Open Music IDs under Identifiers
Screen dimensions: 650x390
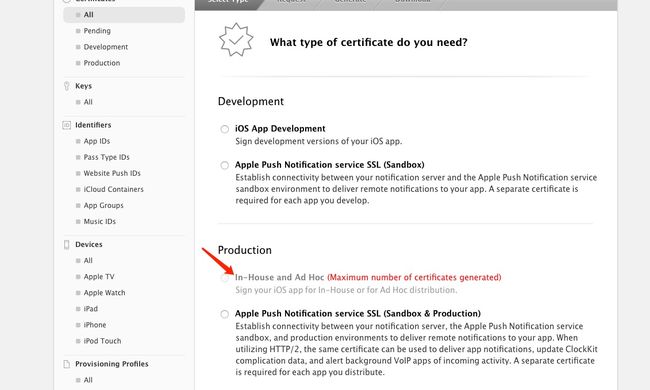[99, 221]
